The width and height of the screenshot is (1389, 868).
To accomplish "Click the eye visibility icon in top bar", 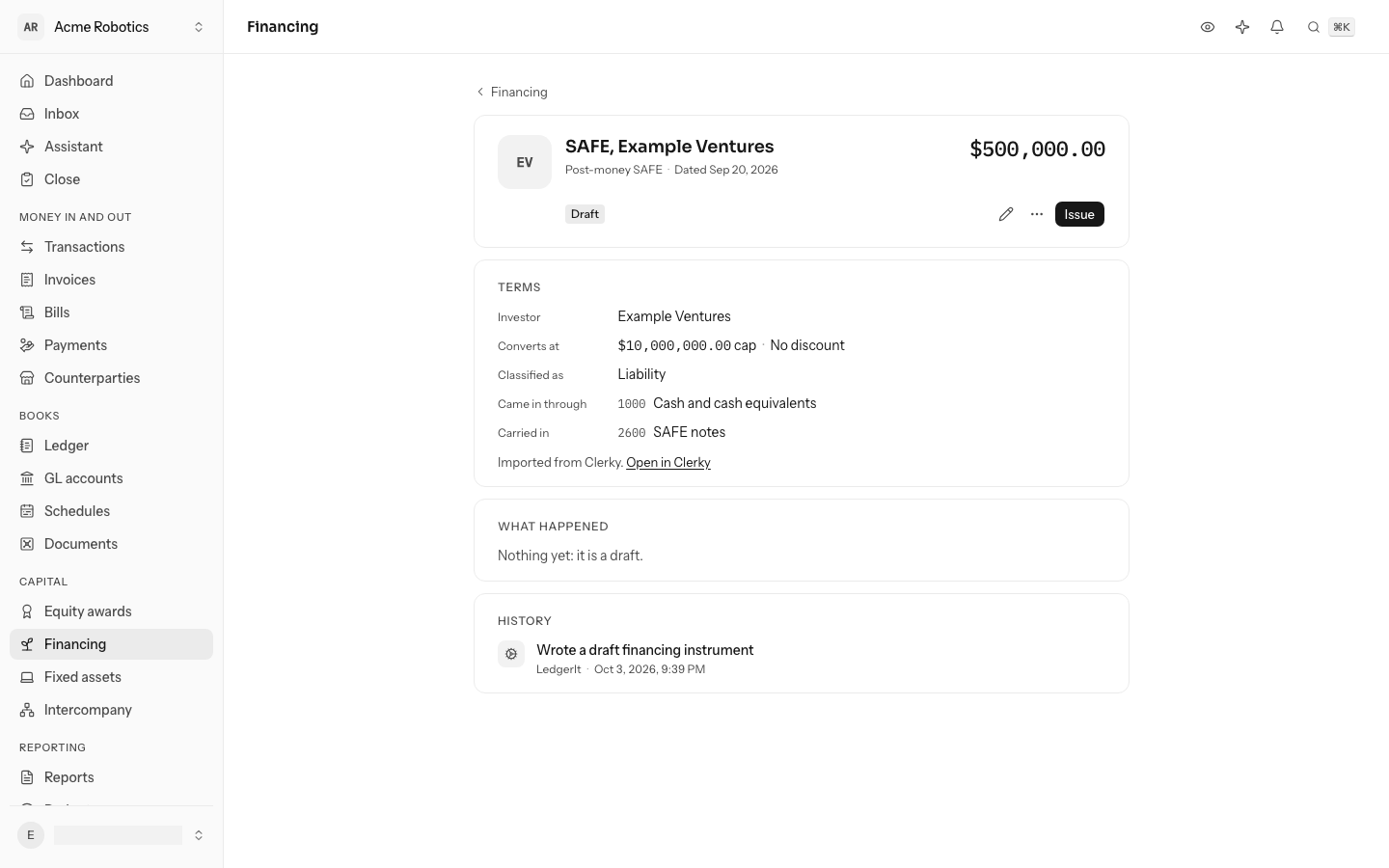I will [1208, 27].
